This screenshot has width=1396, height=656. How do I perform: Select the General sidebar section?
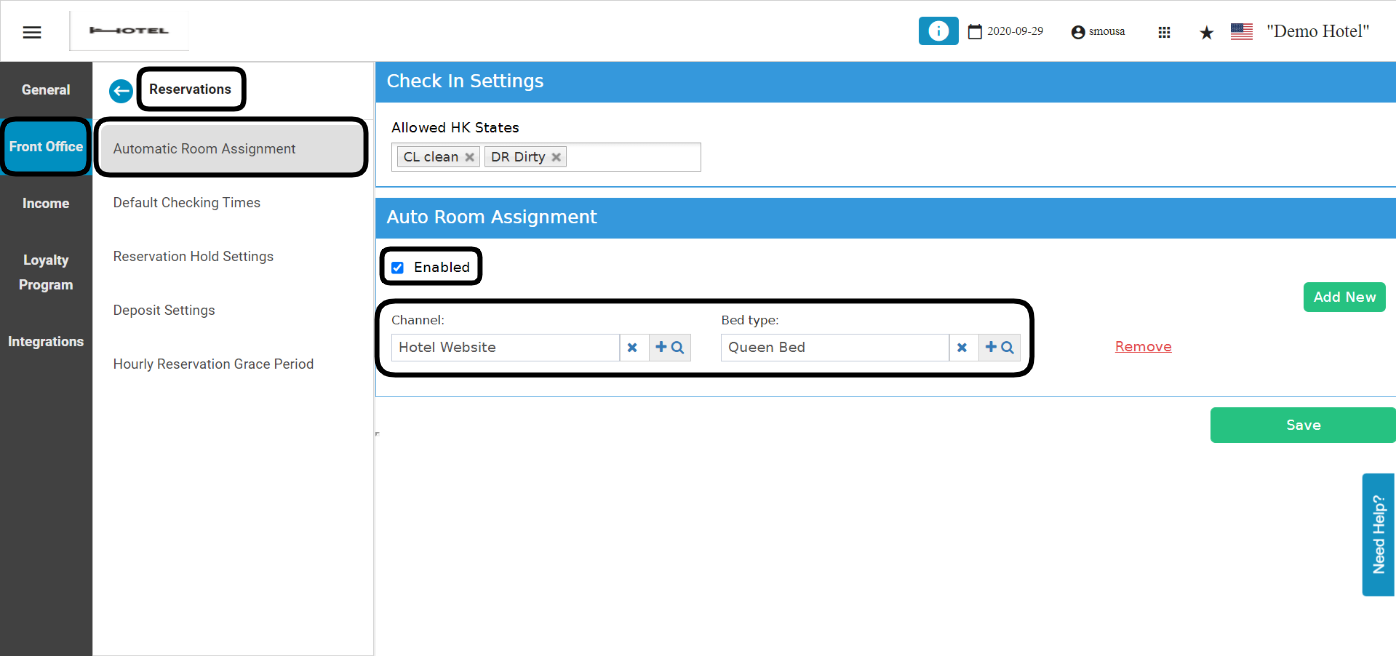[x=46, y=90]
